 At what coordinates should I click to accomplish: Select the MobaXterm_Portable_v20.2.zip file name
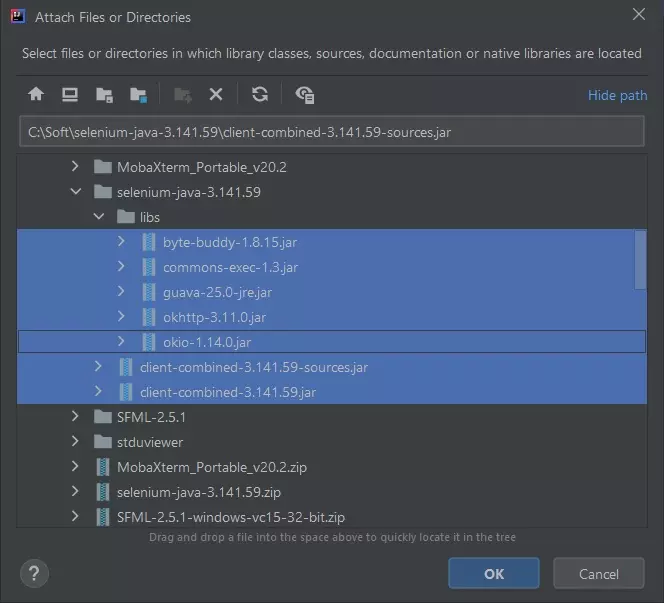(212, 467)
